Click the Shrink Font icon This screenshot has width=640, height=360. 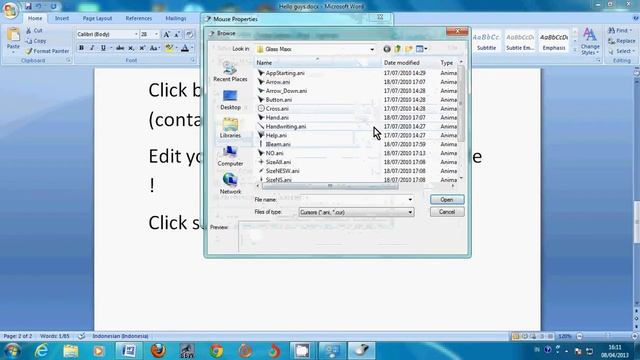(x=177, y=35)
